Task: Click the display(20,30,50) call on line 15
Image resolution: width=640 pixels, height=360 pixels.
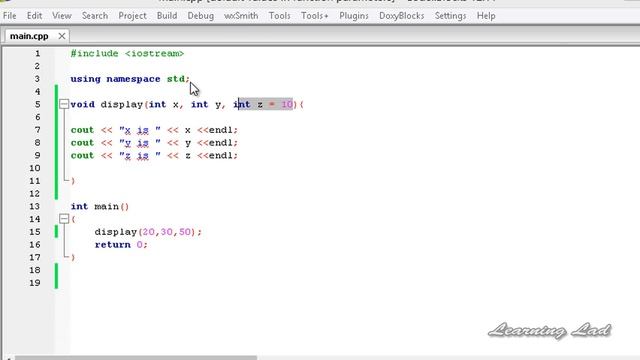Action: (x=148, y=232)
